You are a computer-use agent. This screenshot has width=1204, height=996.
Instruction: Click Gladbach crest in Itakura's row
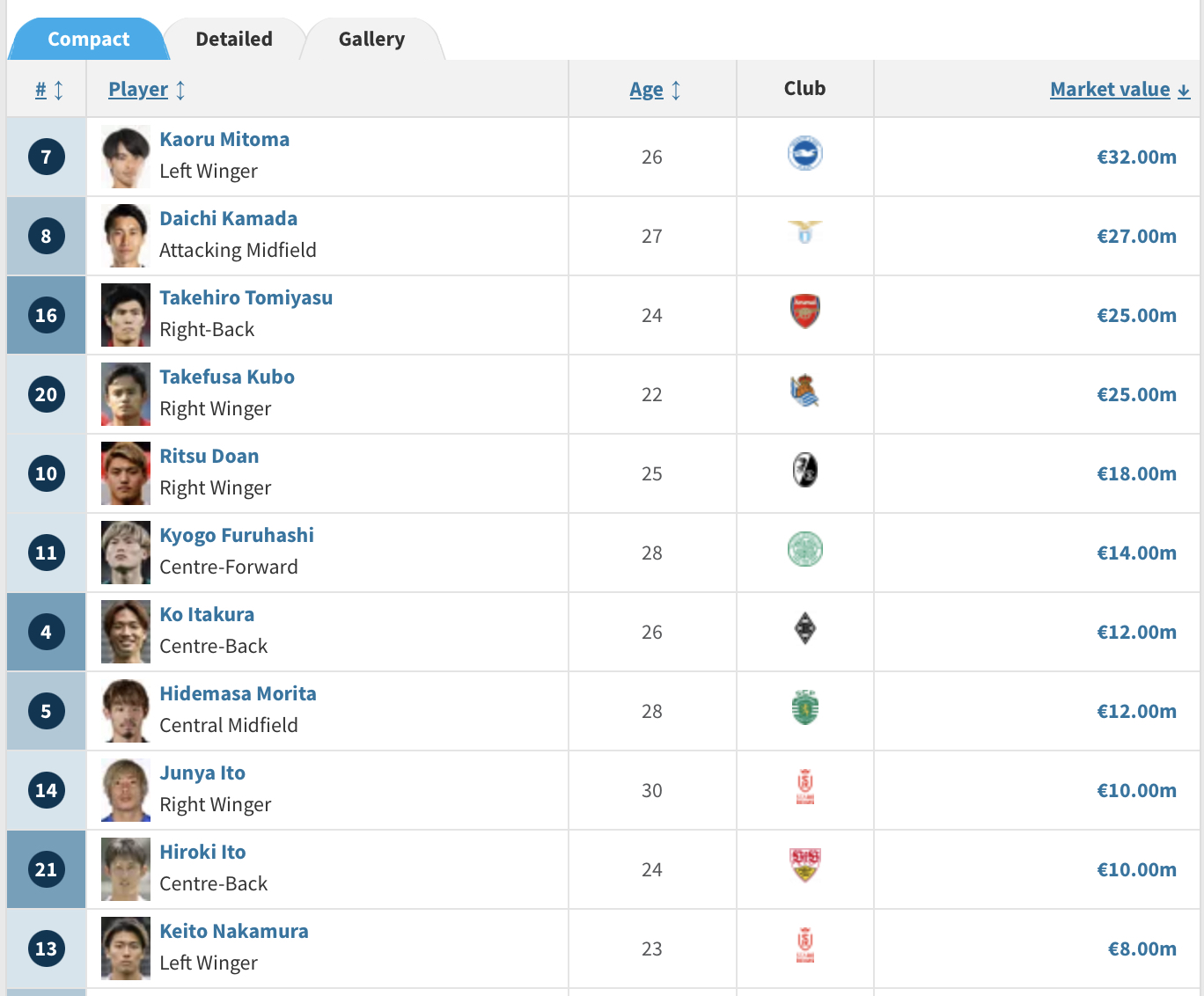pos(804,628)
